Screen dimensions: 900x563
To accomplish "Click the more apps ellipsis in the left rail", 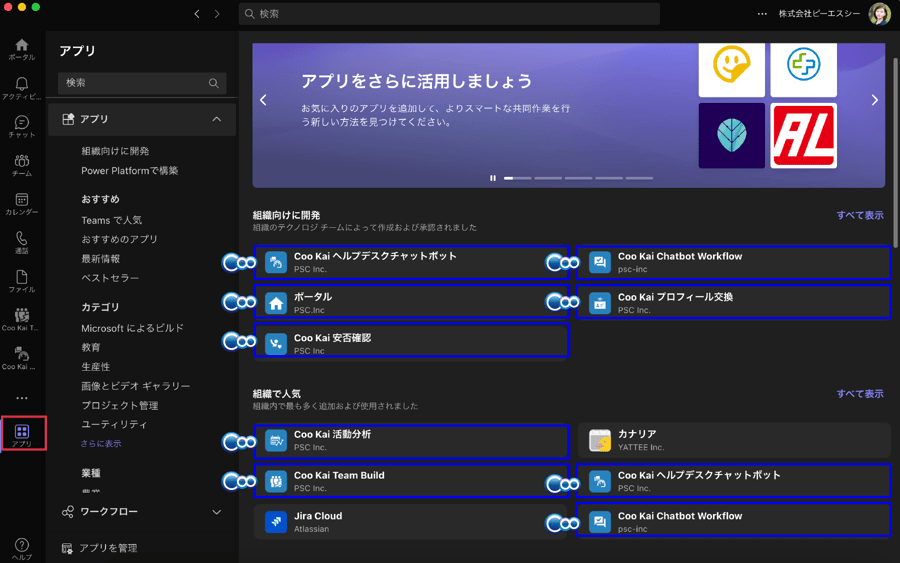I will point(22,398).
